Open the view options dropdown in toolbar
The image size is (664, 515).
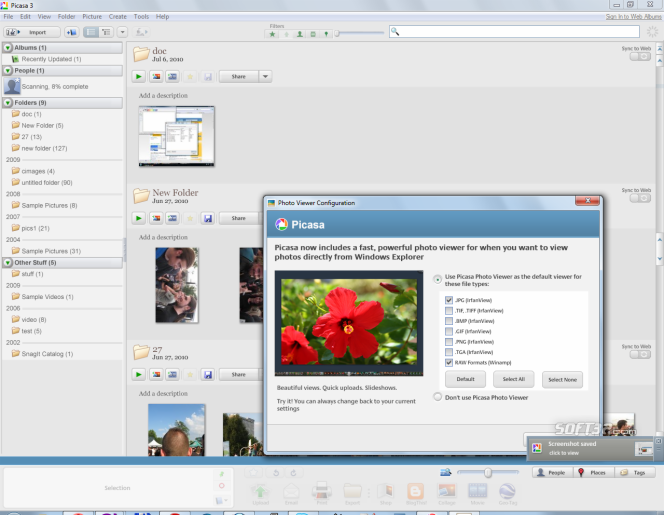click(x=122, y=32)
